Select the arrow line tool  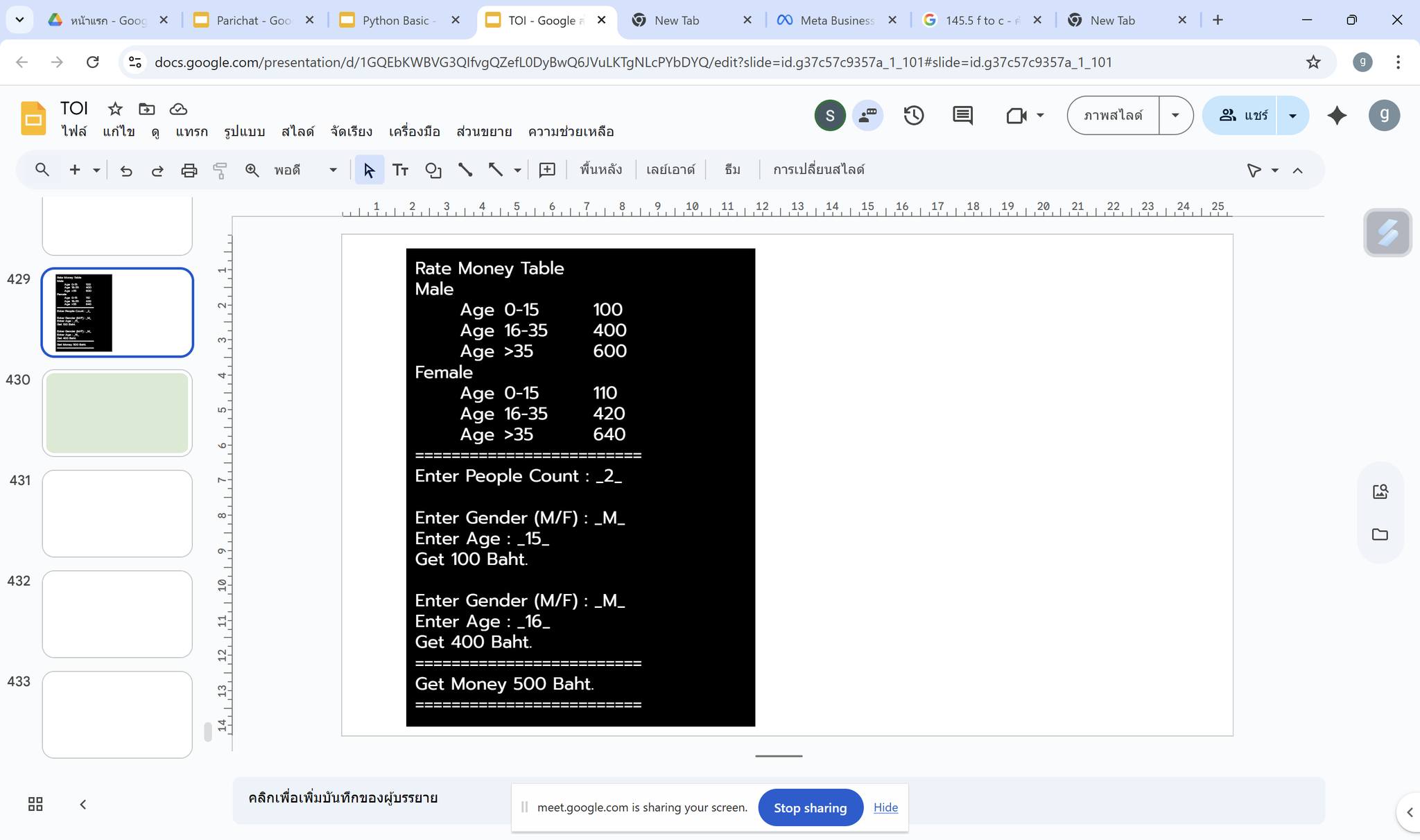click(495, 170)
